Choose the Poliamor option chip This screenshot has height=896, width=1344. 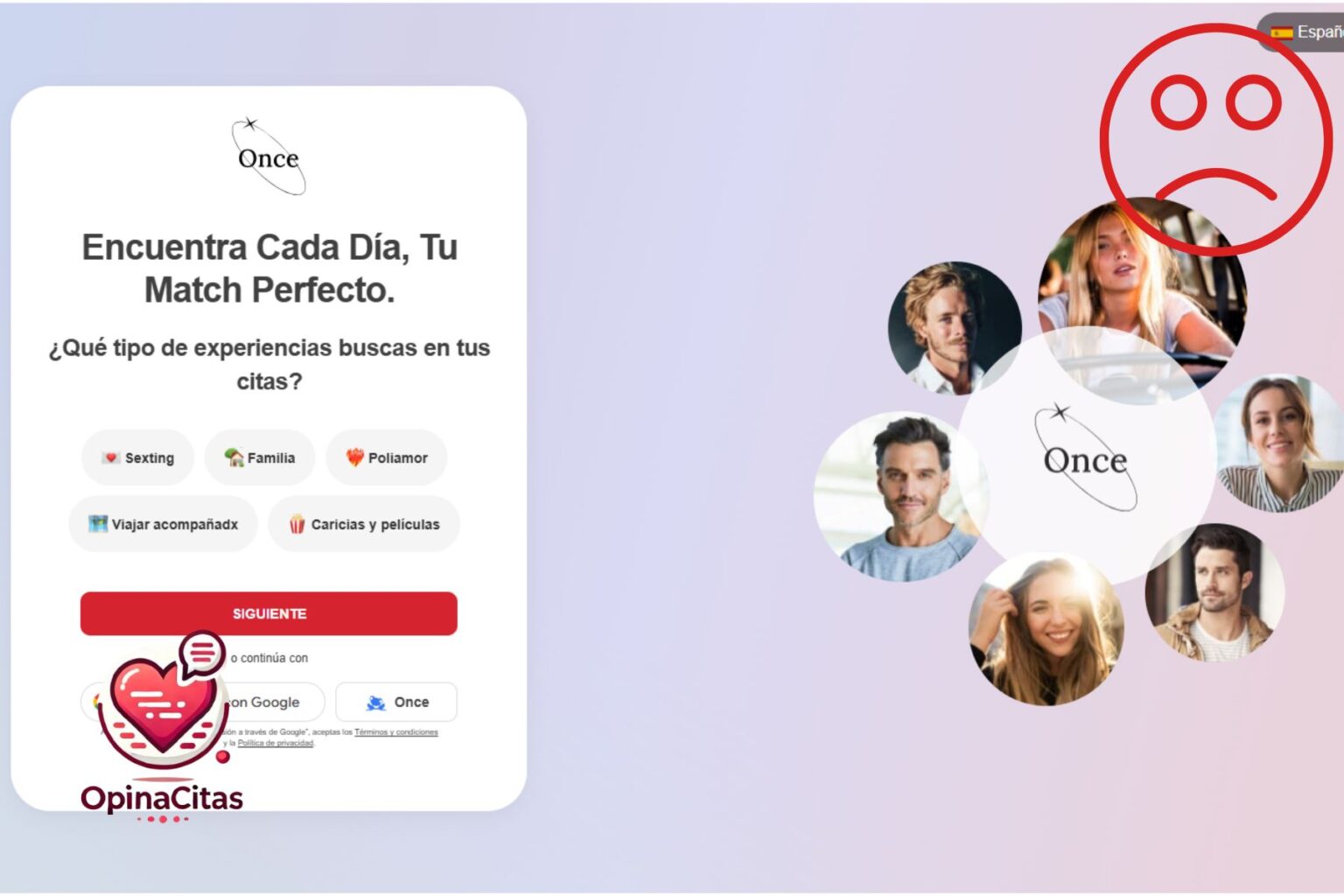387,458
